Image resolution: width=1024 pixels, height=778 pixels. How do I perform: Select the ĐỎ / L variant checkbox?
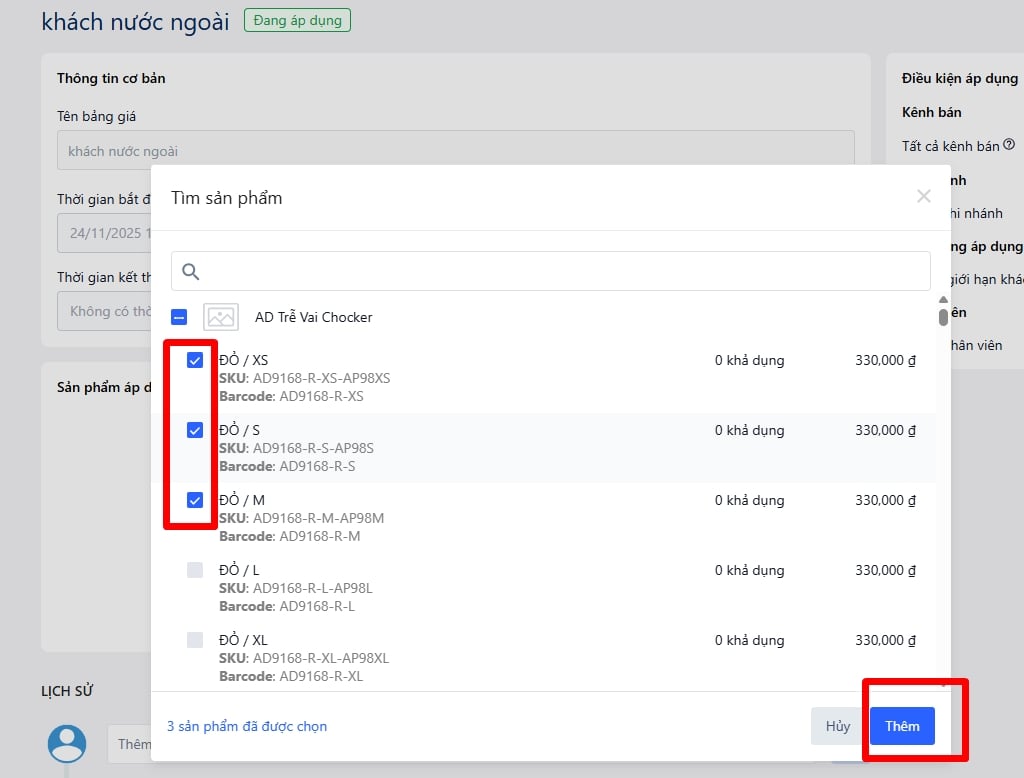tap(195, 570)
